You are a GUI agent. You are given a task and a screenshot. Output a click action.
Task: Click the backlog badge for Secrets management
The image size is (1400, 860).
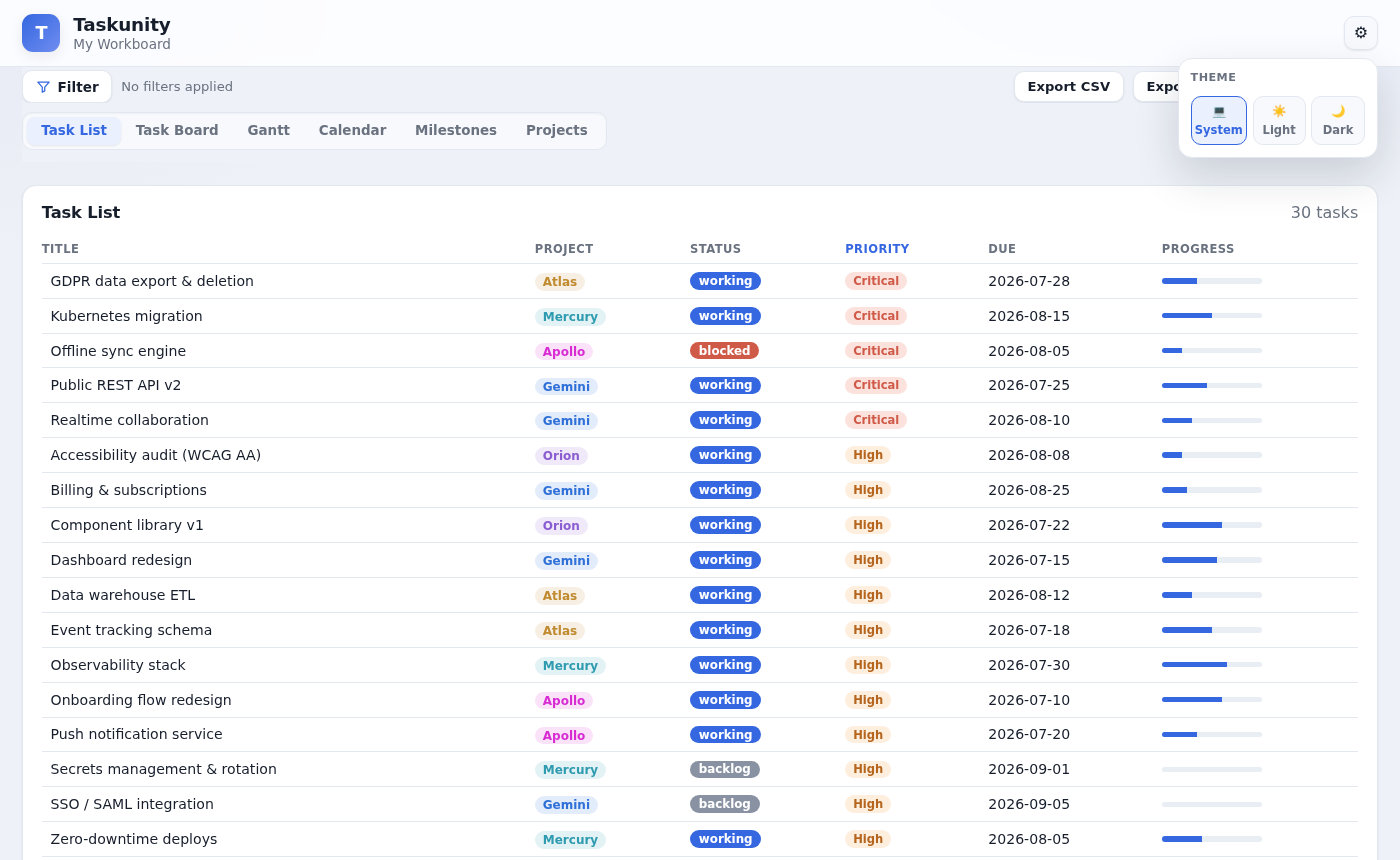(x=725, y=769)
